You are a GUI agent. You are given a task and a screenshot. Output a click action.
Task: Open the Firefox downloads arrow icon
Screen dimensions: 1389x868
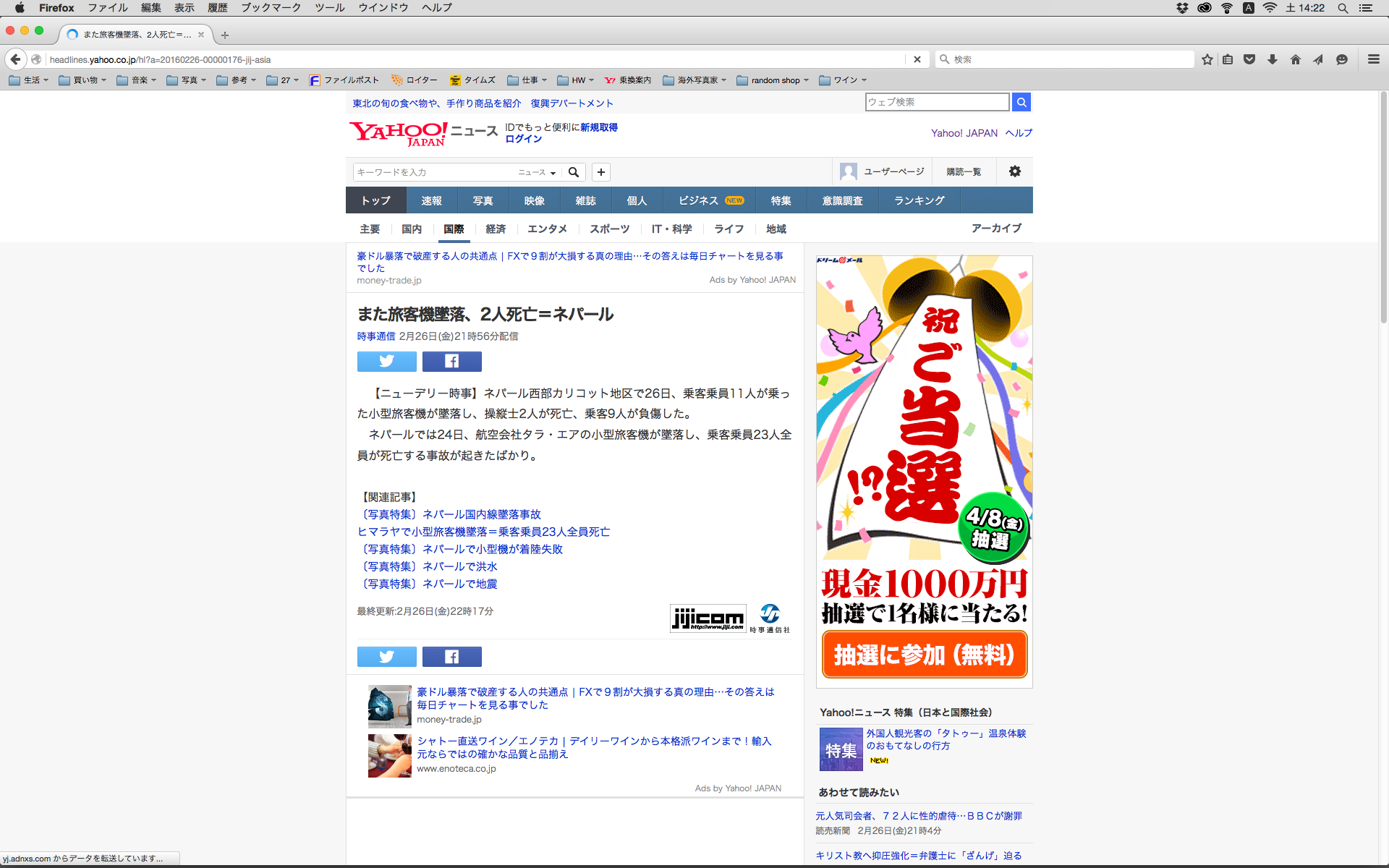pyautogui.click(x=1272, y=59)
